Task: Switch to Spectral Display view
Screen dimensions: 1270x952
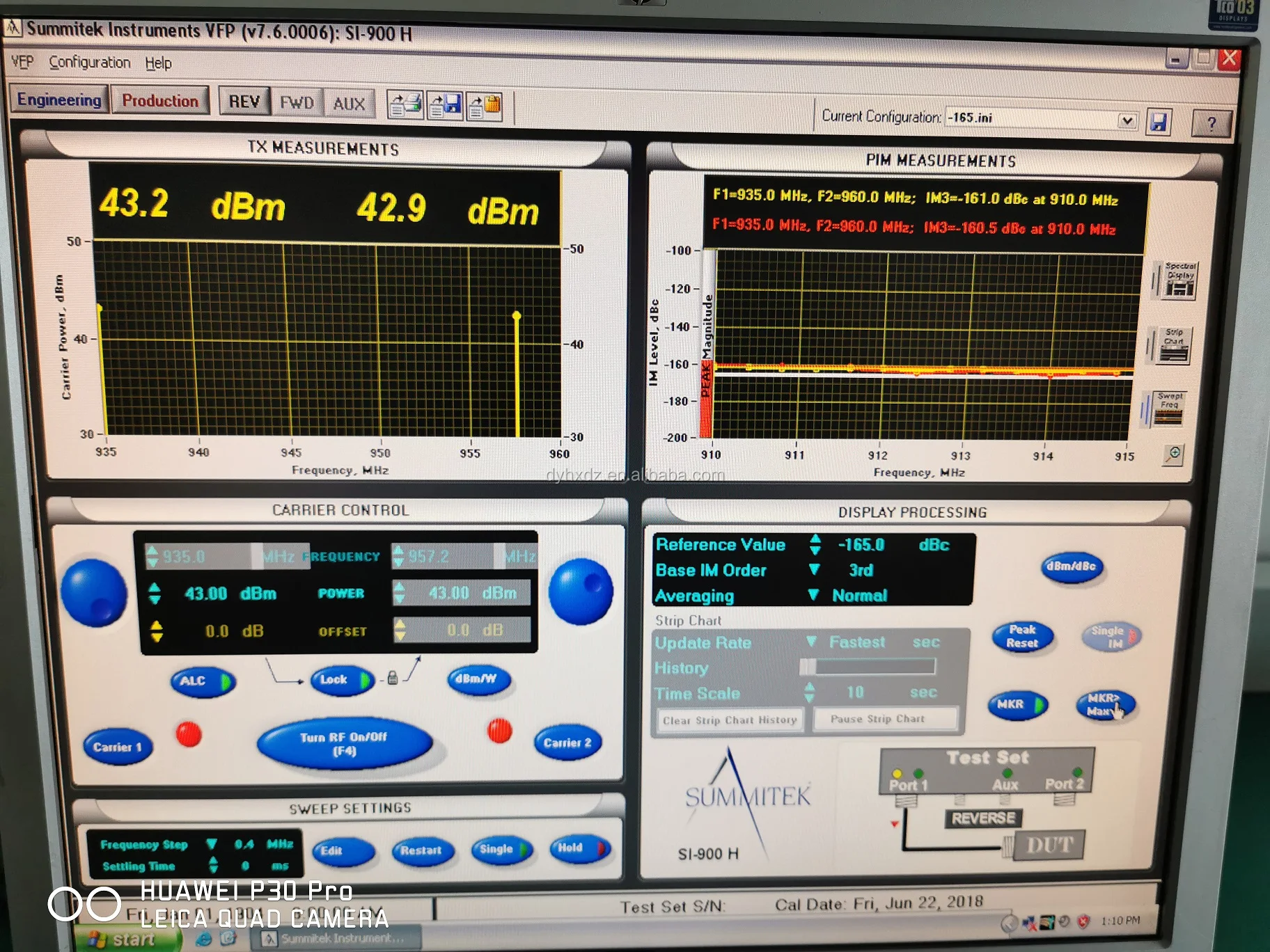Action: tap(1179, 280)
